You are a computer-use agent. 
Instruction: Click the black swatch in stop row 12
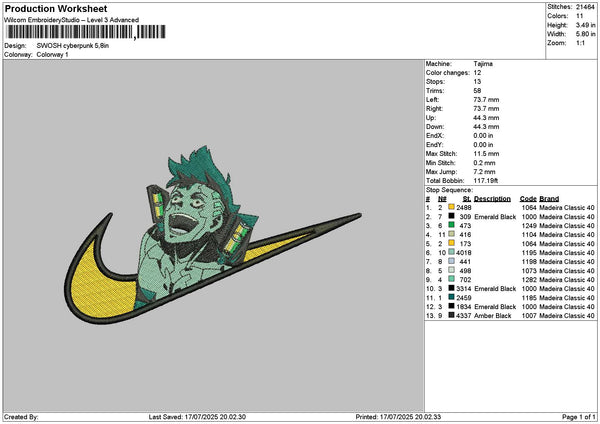point(452,306)
